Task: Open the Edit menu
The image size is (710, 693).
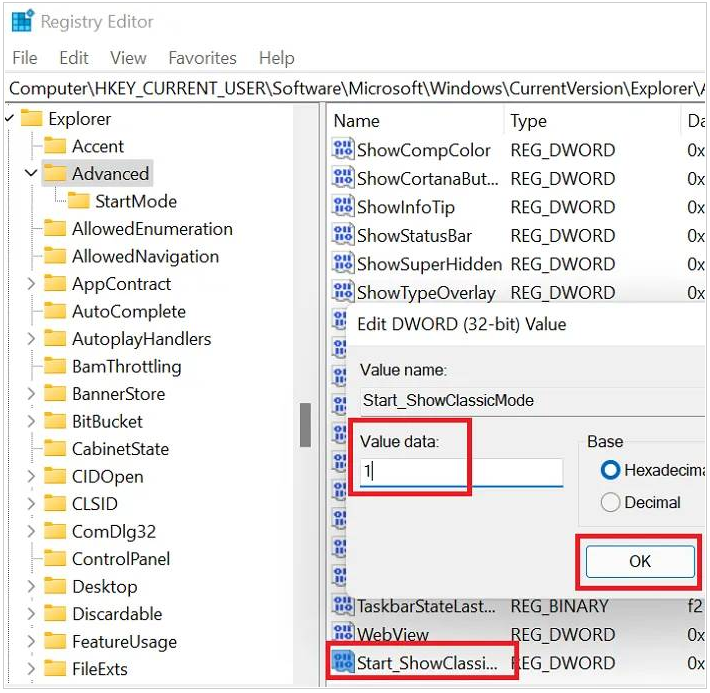Action: 74,58
